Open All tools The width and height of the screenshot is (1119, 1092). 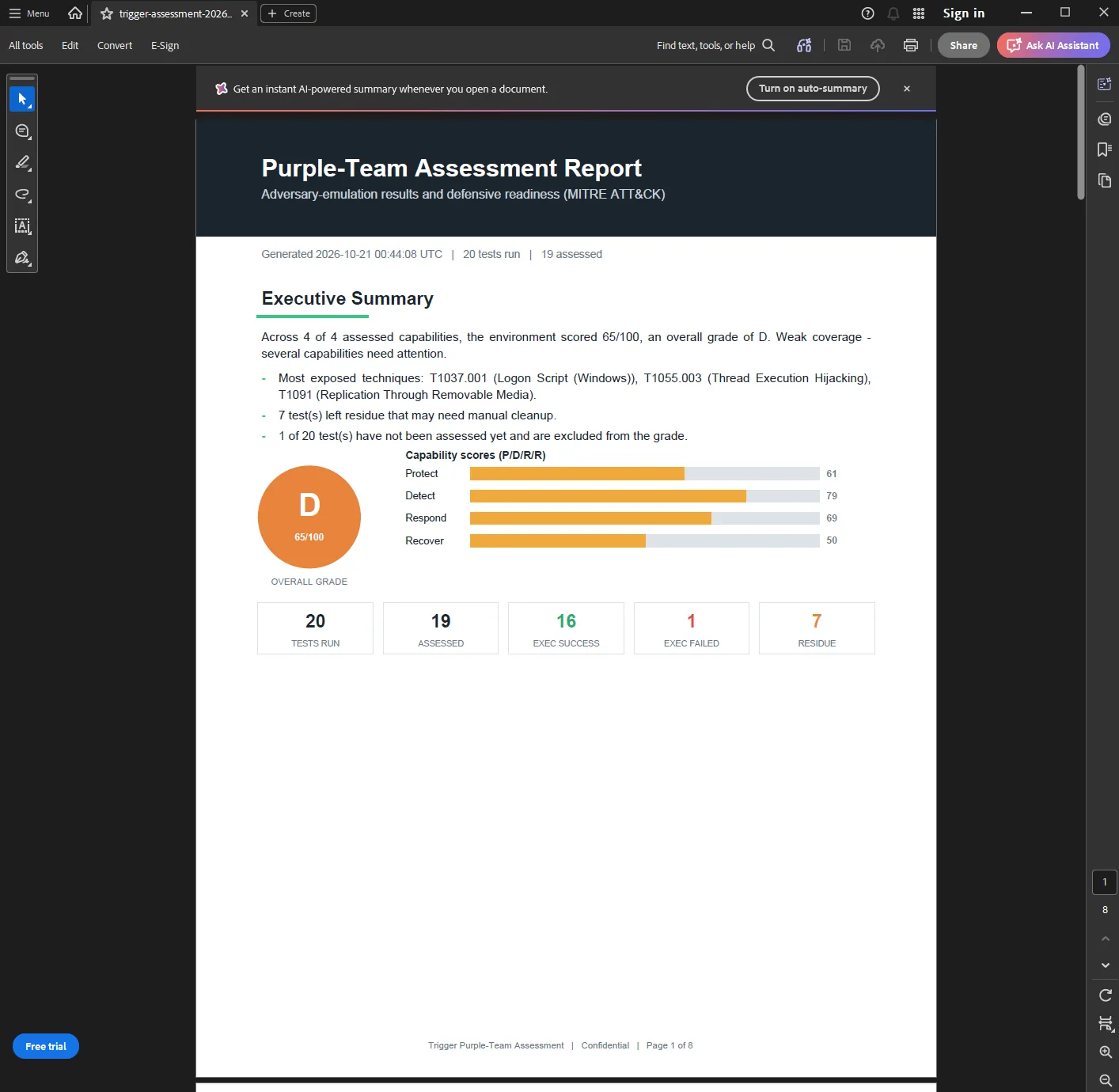tap(26, 45)
